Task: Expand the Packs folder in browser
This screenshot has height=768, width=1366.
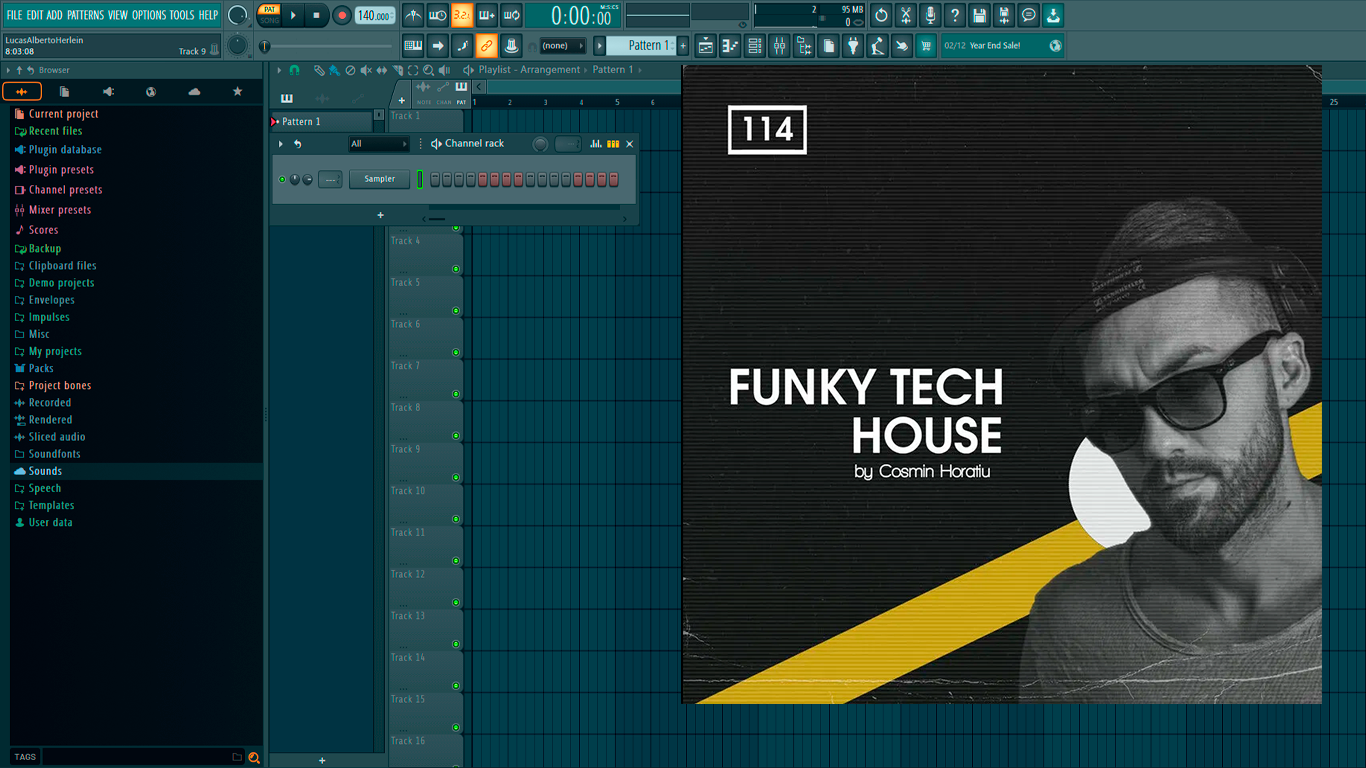Action: coord(34,368)
